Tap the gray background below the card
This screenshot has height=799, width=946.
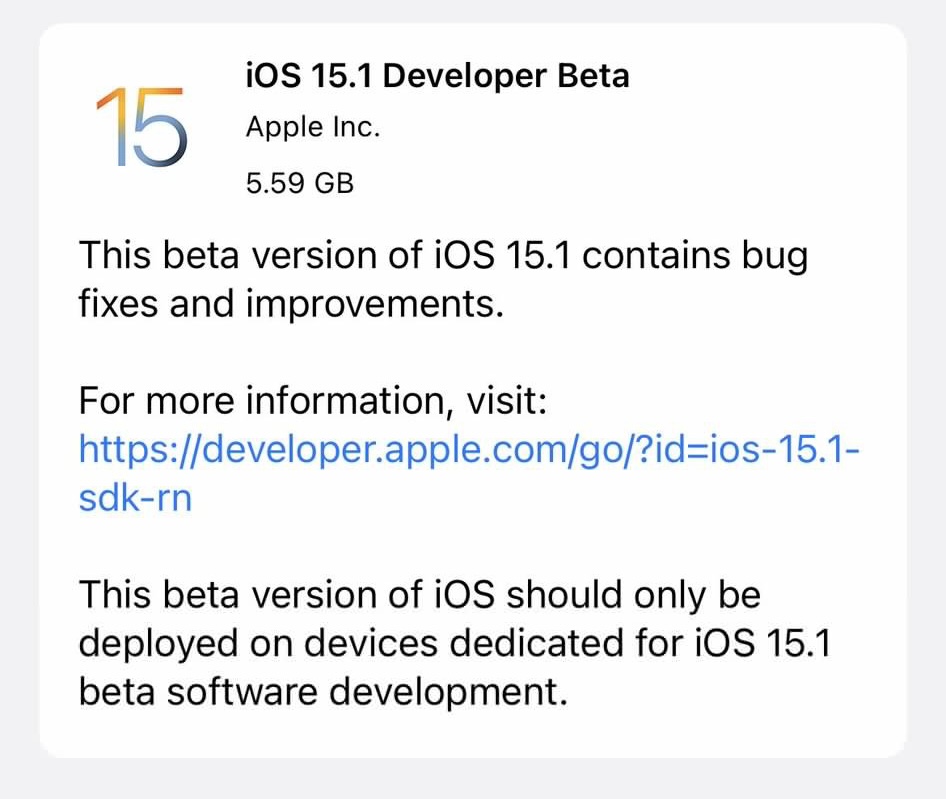pyautogui.click(x=473, y=780)
